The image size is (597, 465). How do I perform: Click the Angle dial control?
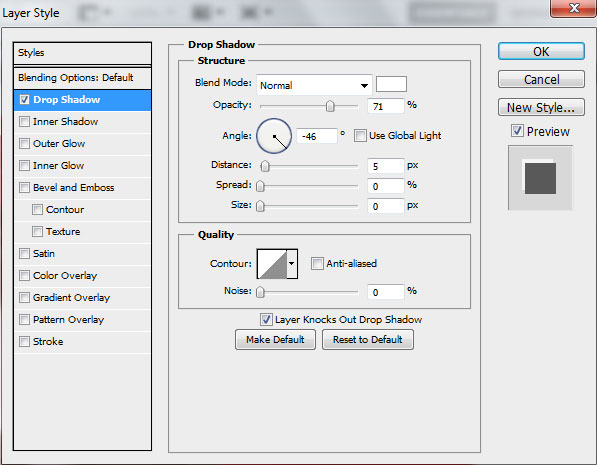click(274, 136)
